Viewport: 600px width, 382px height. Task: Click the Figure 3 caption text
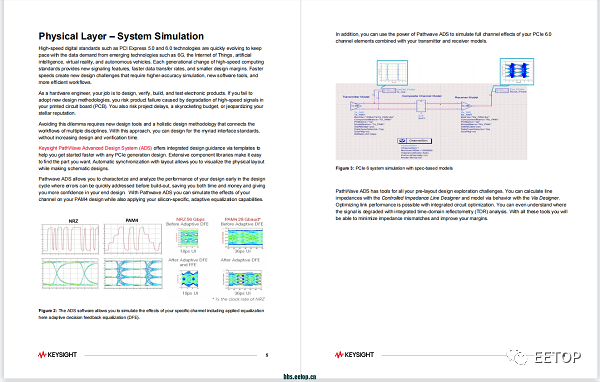click(394, 168)
